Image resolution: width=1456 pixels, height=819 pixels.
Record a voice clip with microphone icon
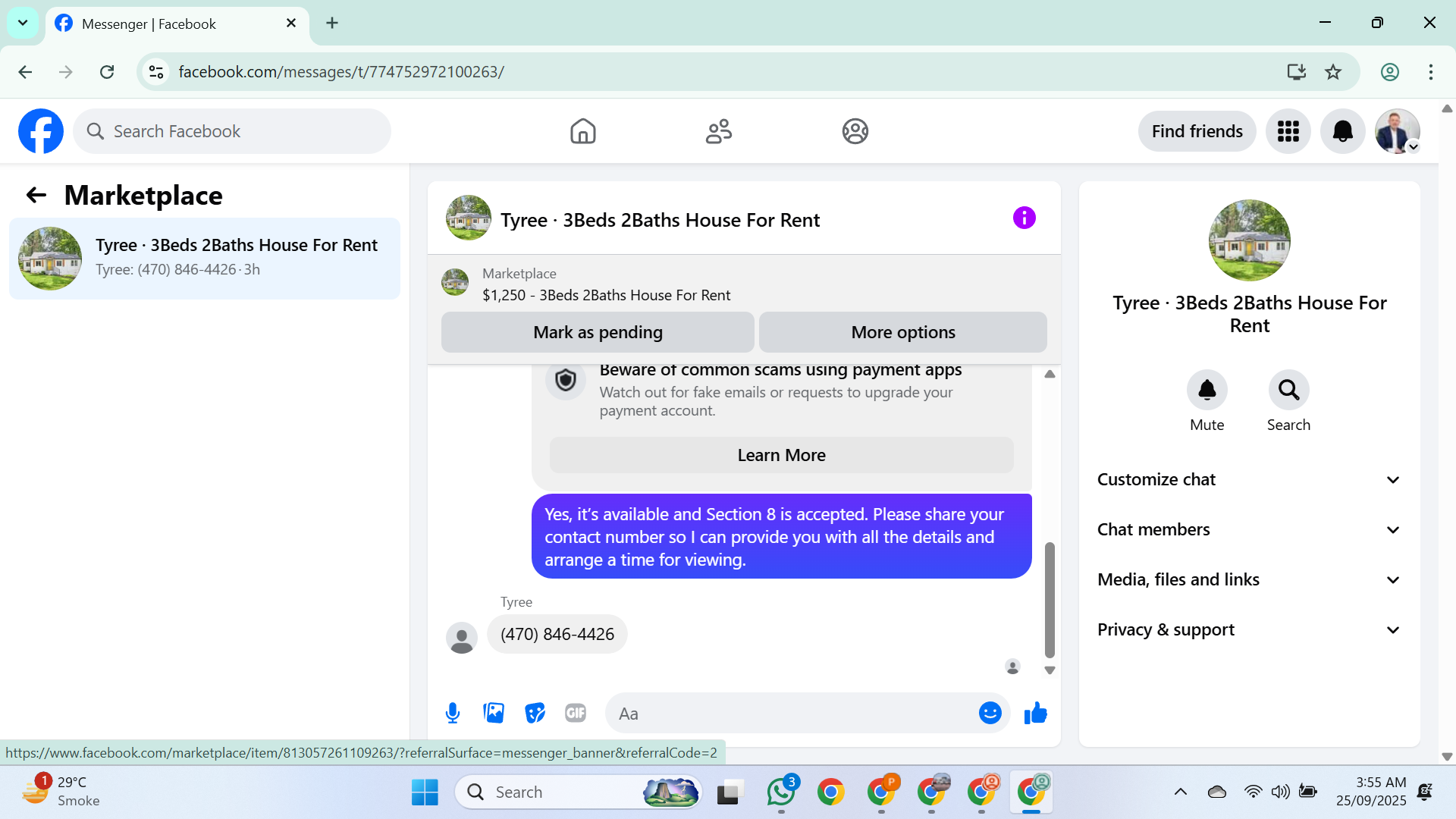tap(453, 714)
